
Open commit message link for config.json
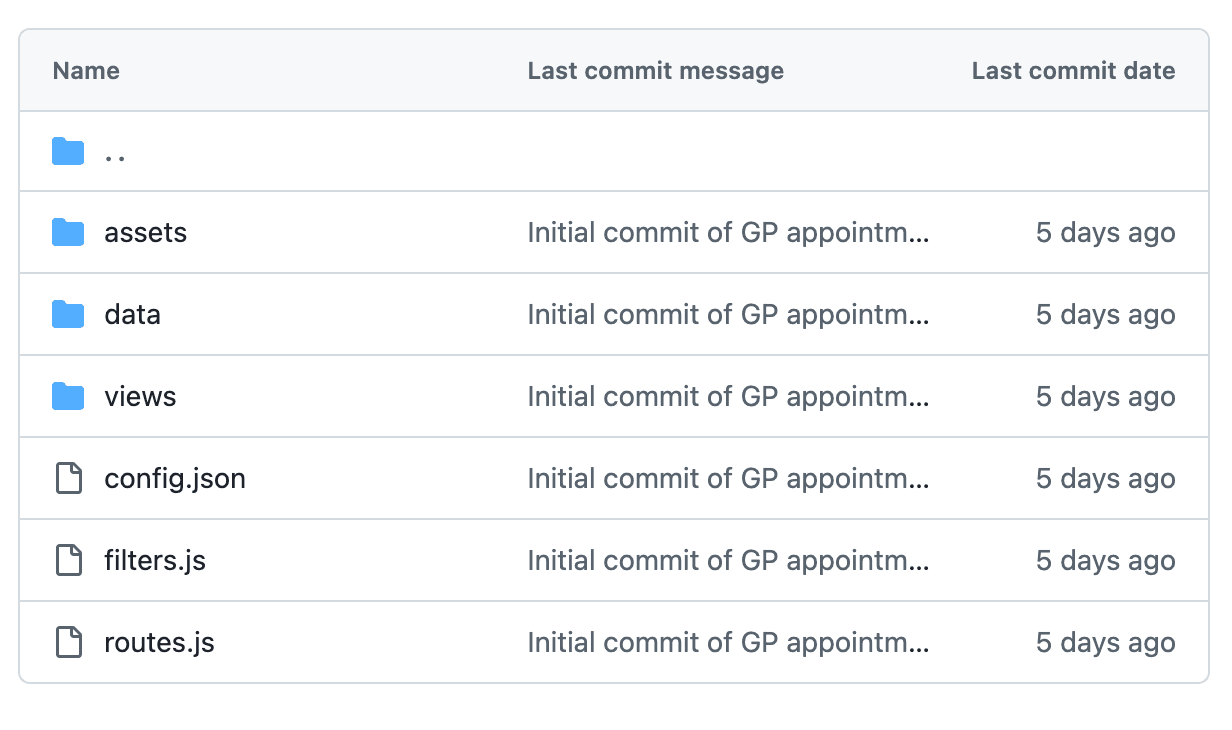pos(728,479)
